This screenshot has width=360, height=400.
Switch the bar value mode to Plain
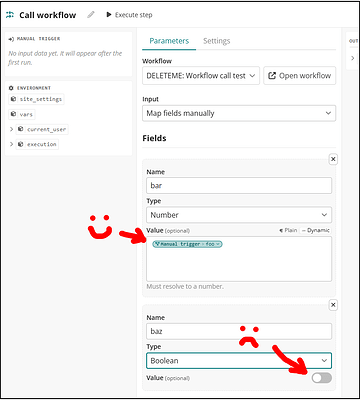(x=288, y=230)
